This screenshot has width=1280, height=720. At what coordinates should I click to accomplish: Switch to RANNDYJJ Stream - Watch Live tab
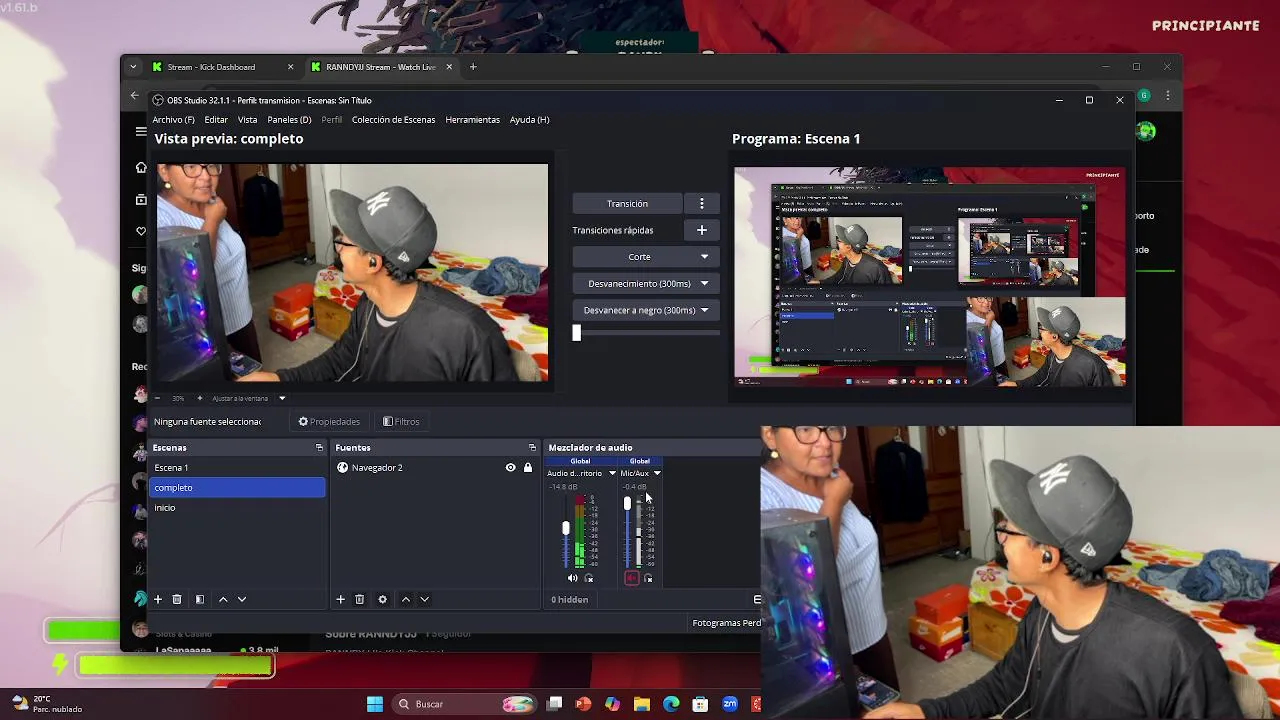click(383, 67)
